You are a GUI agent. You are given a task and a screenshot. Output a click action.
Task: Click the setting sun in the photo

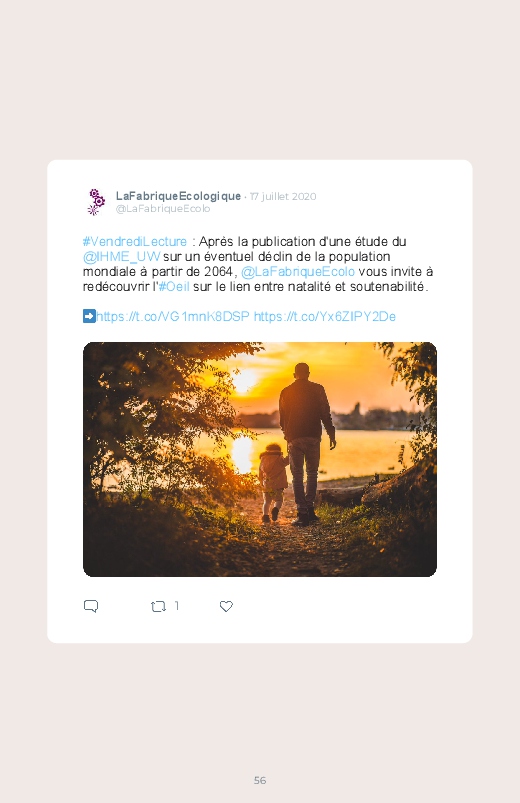pyautogui.click(x=244, y=380)
